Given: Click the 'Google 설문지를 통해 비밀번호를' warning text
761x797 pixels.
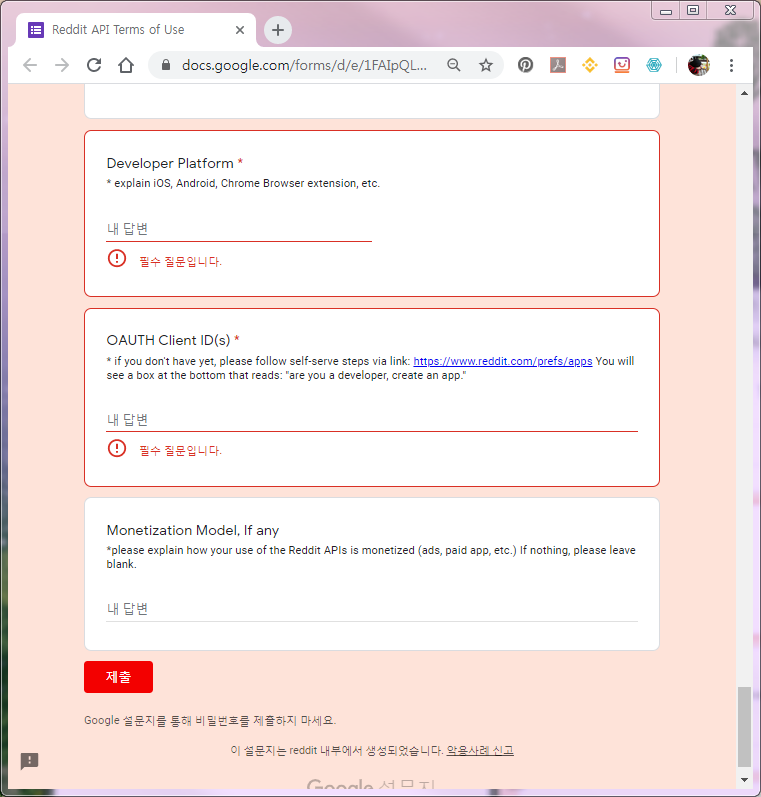Looking at the screenshot, I should point(210,720).
